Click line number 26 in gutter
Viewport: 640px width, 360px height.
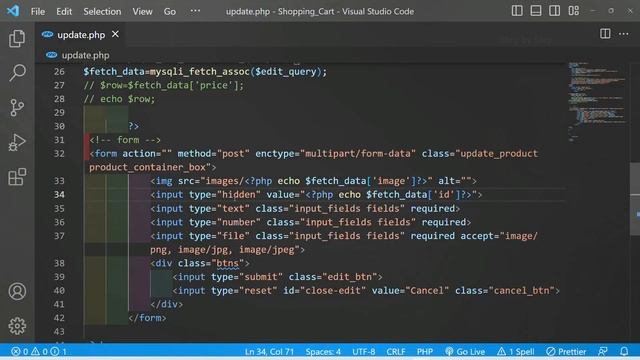[x=59, y=71]
